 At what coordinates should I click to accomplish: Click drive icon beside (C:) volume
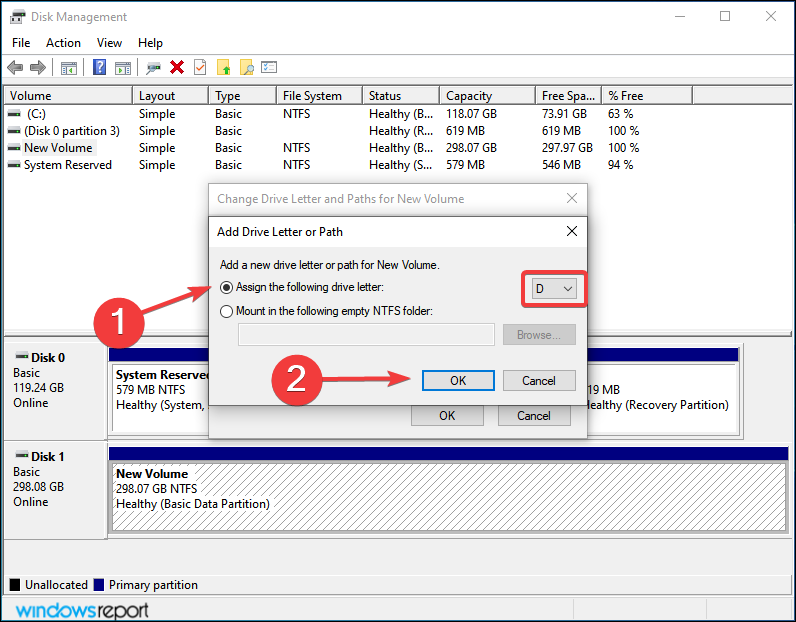click(x=14, y=114)
